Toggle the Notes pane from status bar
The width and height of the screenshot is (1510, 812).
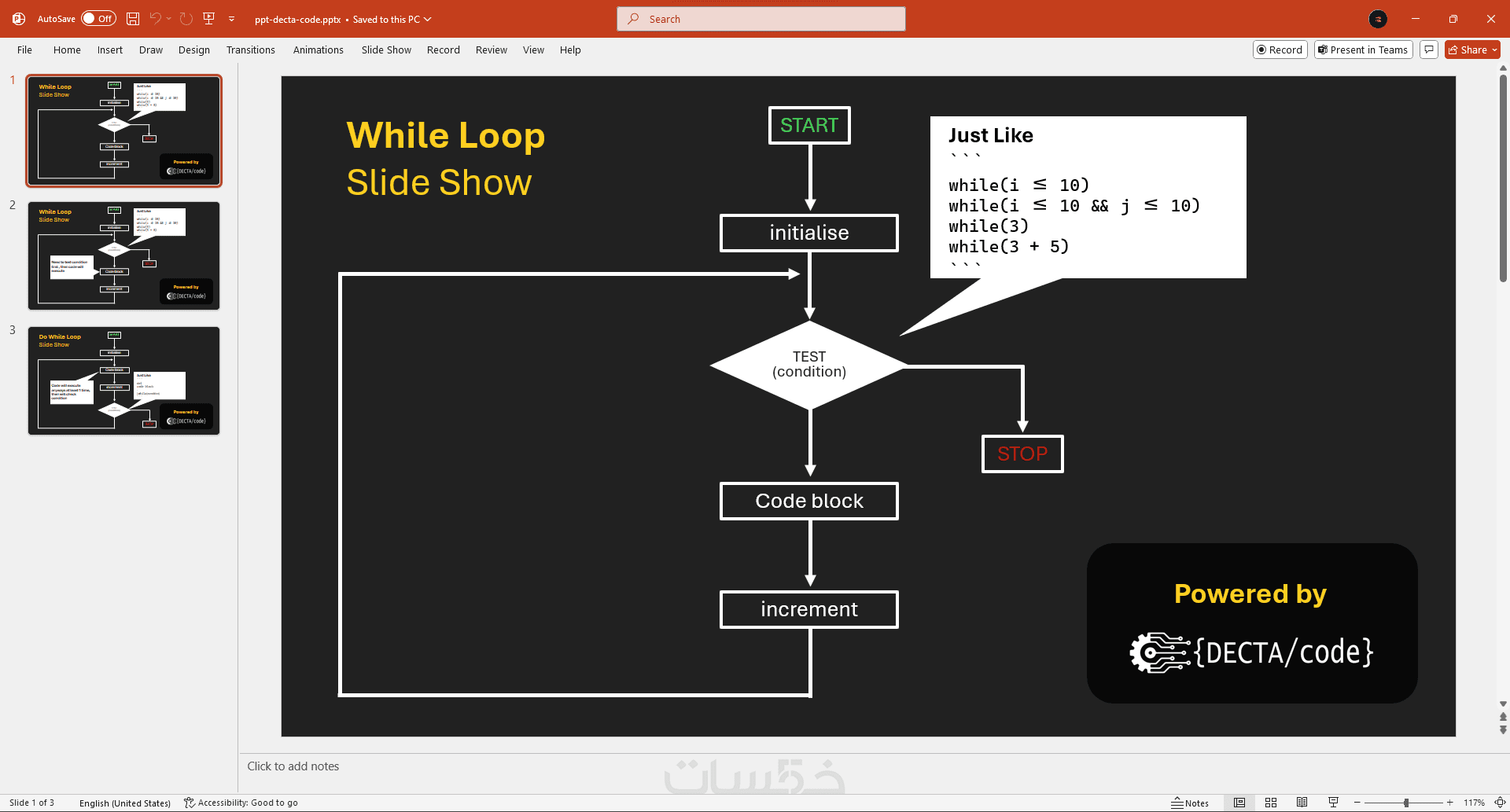pyautogui.click(x=1190, y=803)
